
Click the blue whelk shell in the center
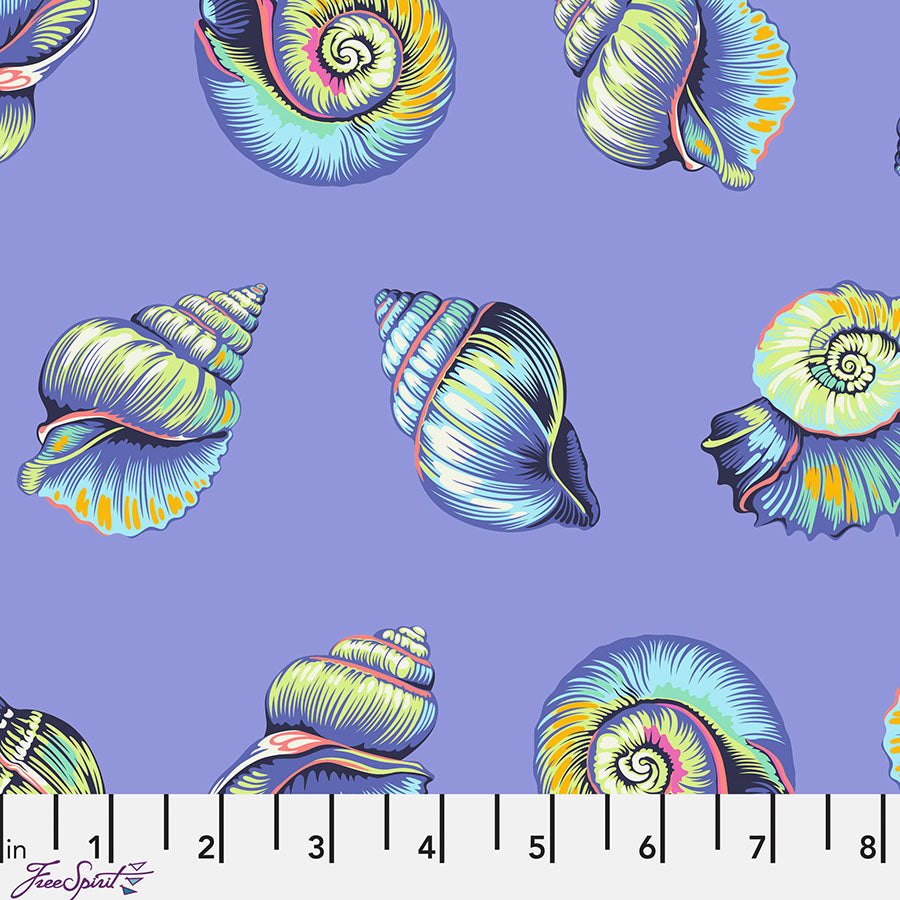485,405
